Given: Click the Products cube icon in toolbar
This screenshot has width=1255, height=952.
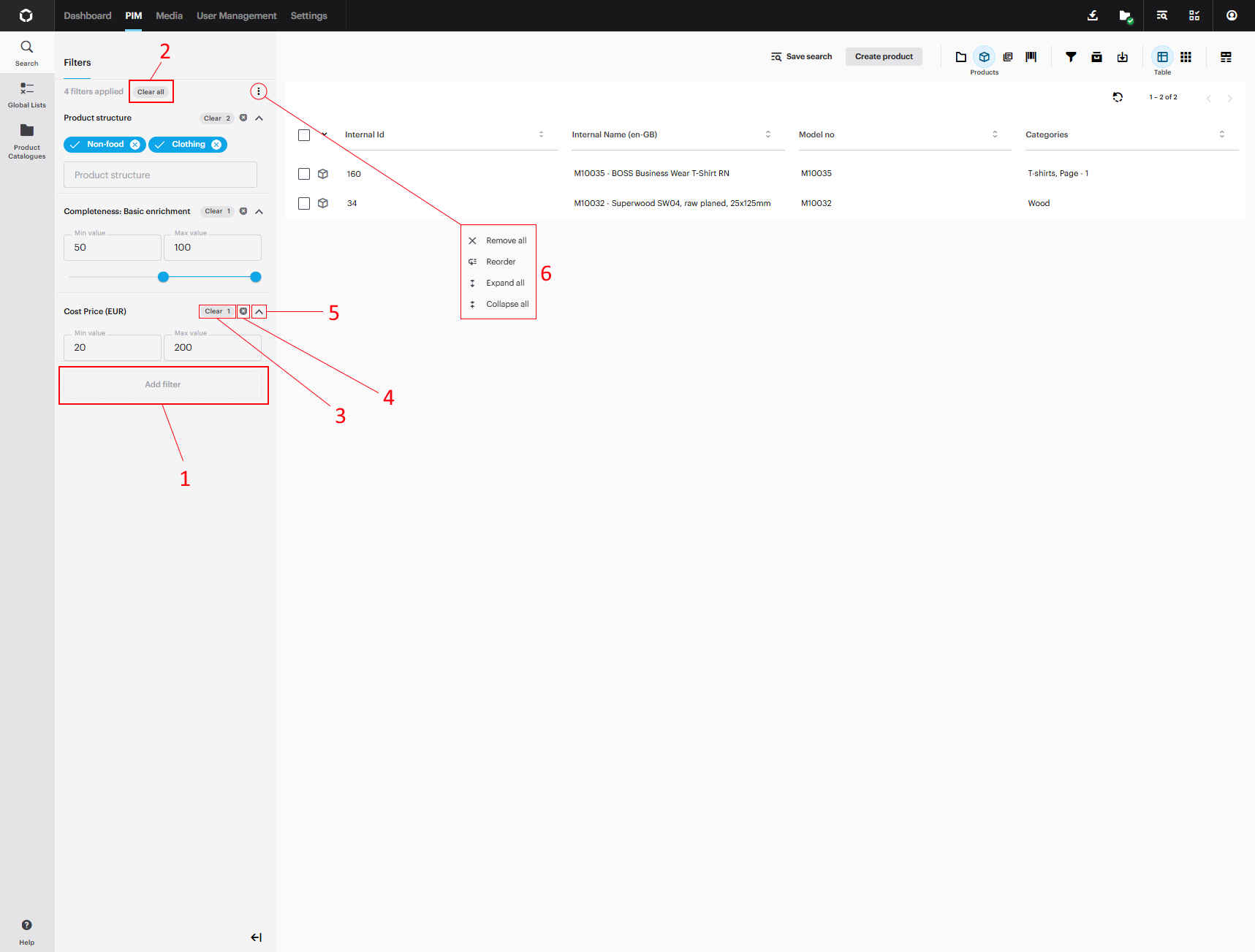Looking at the screenshot, I should tap(984, 57).
